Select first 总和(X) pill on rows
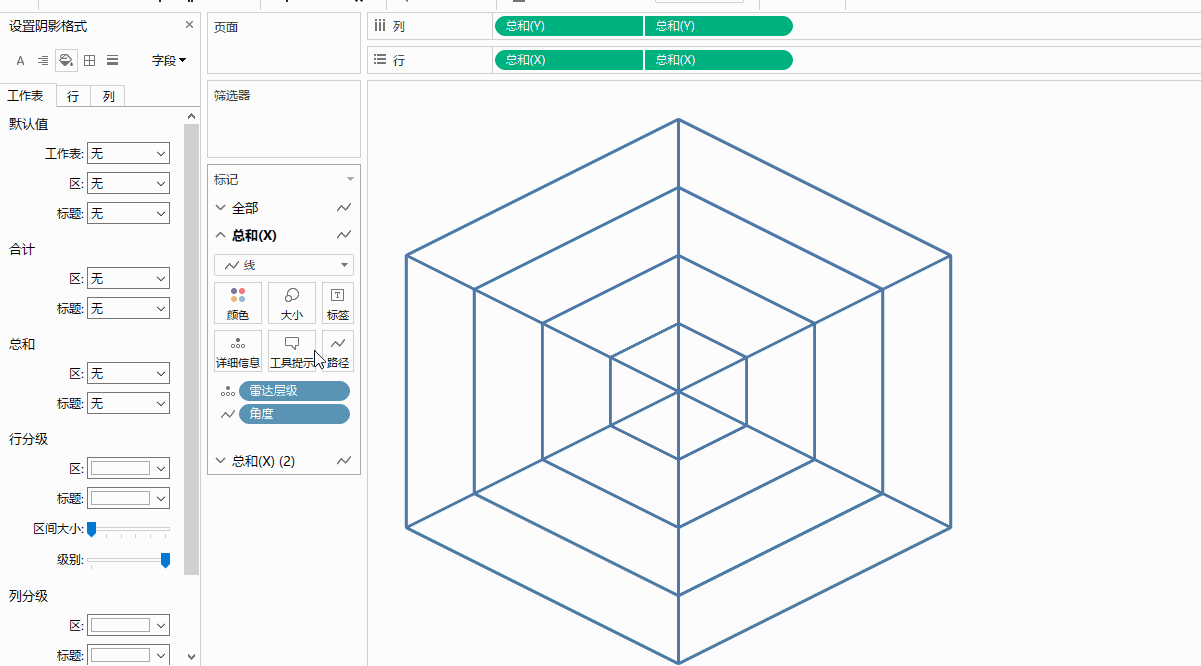 pyautogui.click(x=569, y=60)
